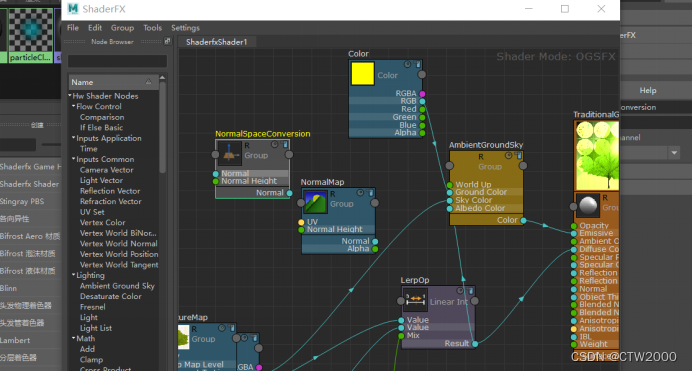Click the AmbientGroundSky Sky Color input socket
This screenshot has width=693, height=372.
click(x=449, y=200)
